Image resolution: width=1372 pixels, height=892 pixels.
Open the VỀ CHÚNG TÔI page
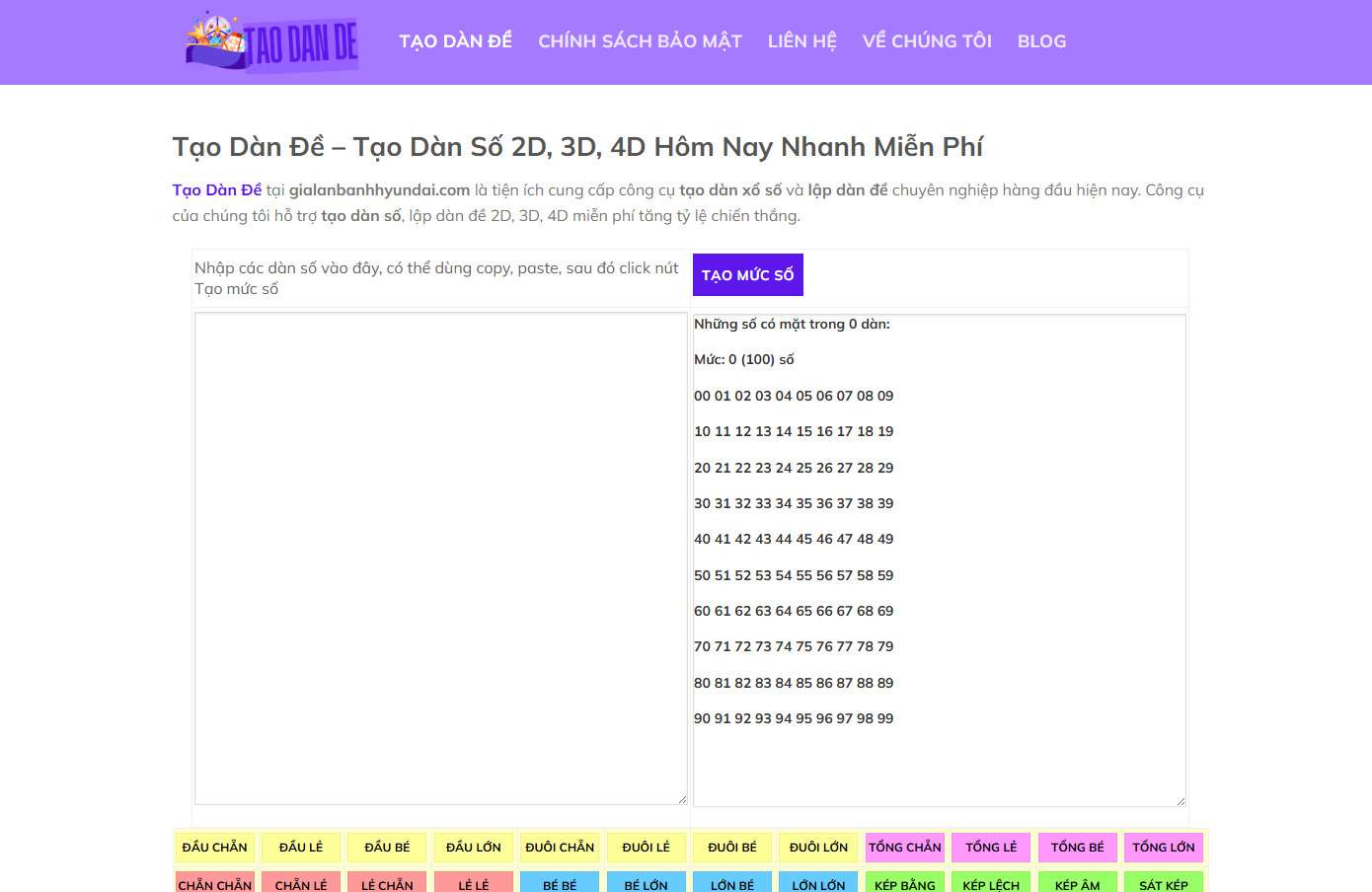point(926,41)
